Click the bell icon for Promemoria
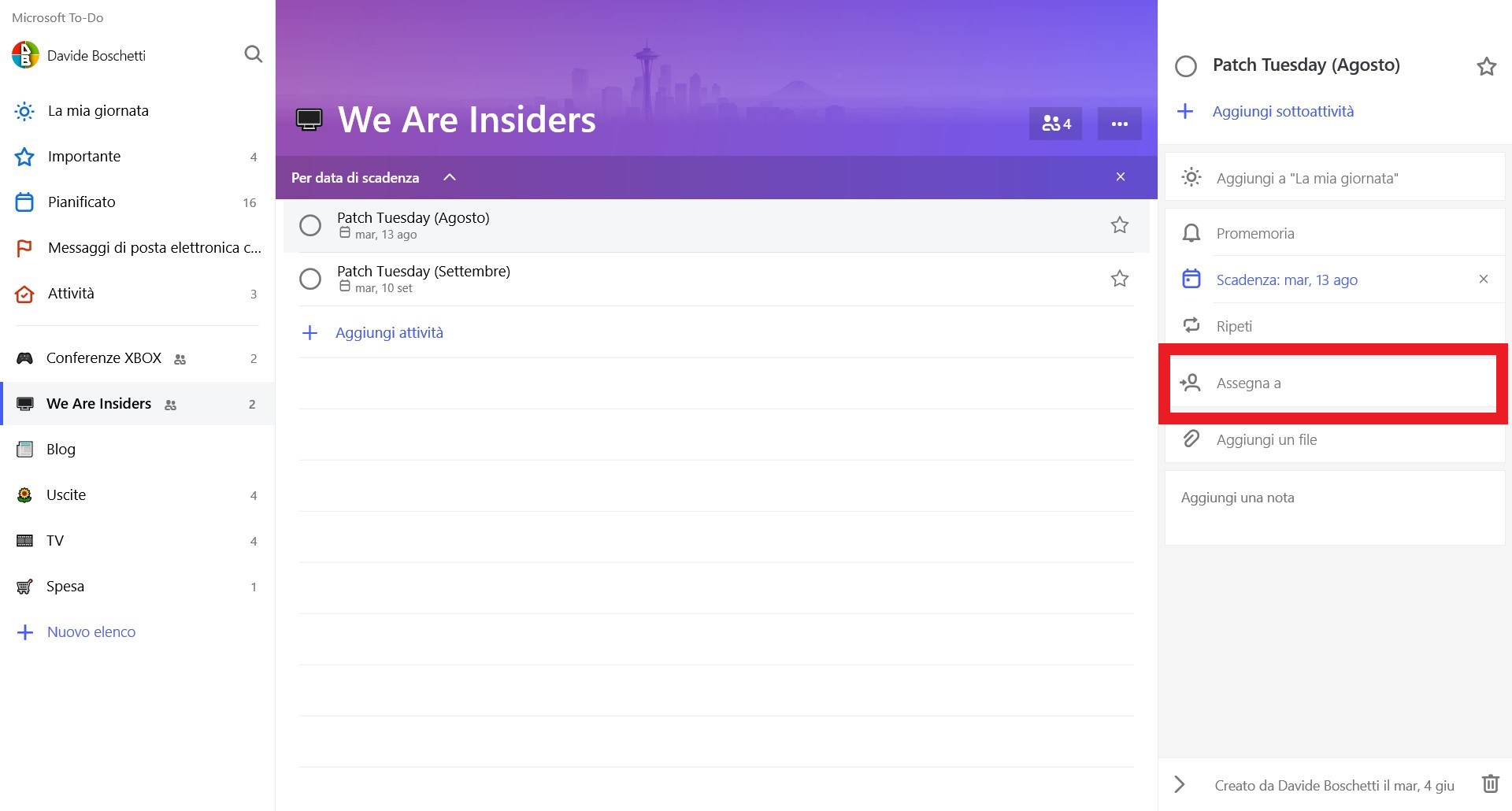 coord(1191,233)
